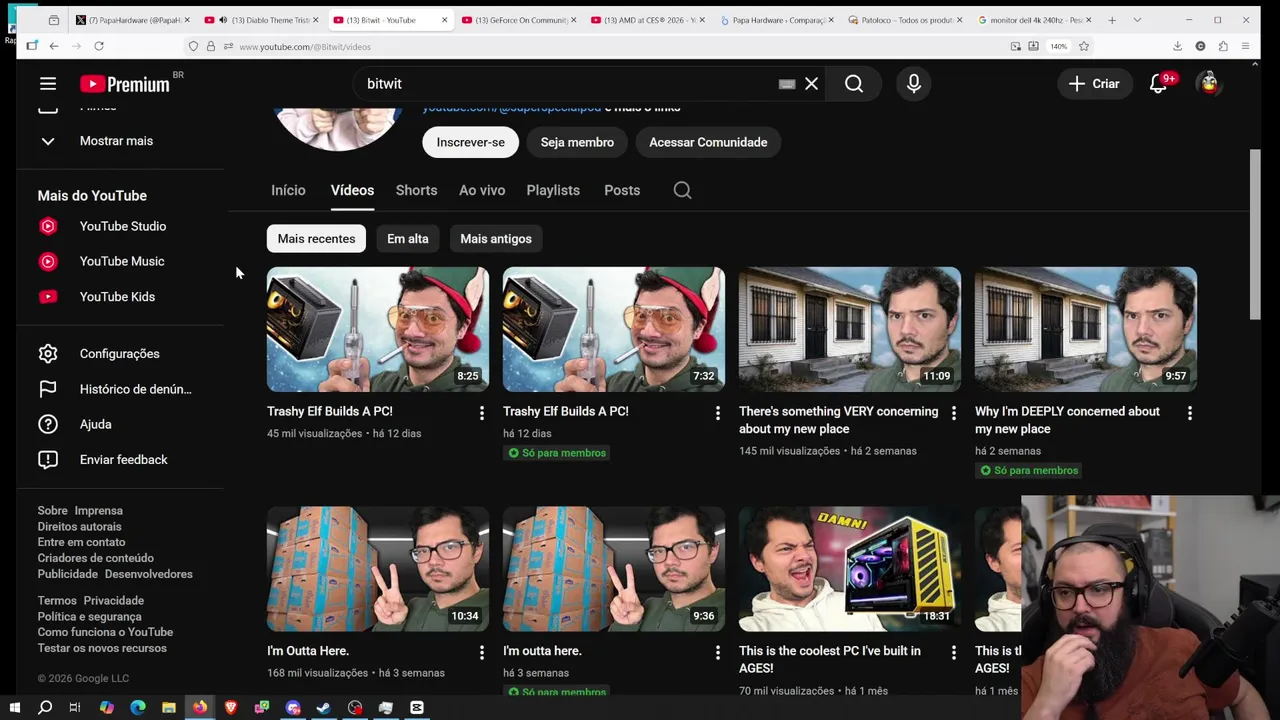Viewport: 1280px width, 720px height.
Task: Bookmark this page with the star icon
Action: coord(1083,46)
